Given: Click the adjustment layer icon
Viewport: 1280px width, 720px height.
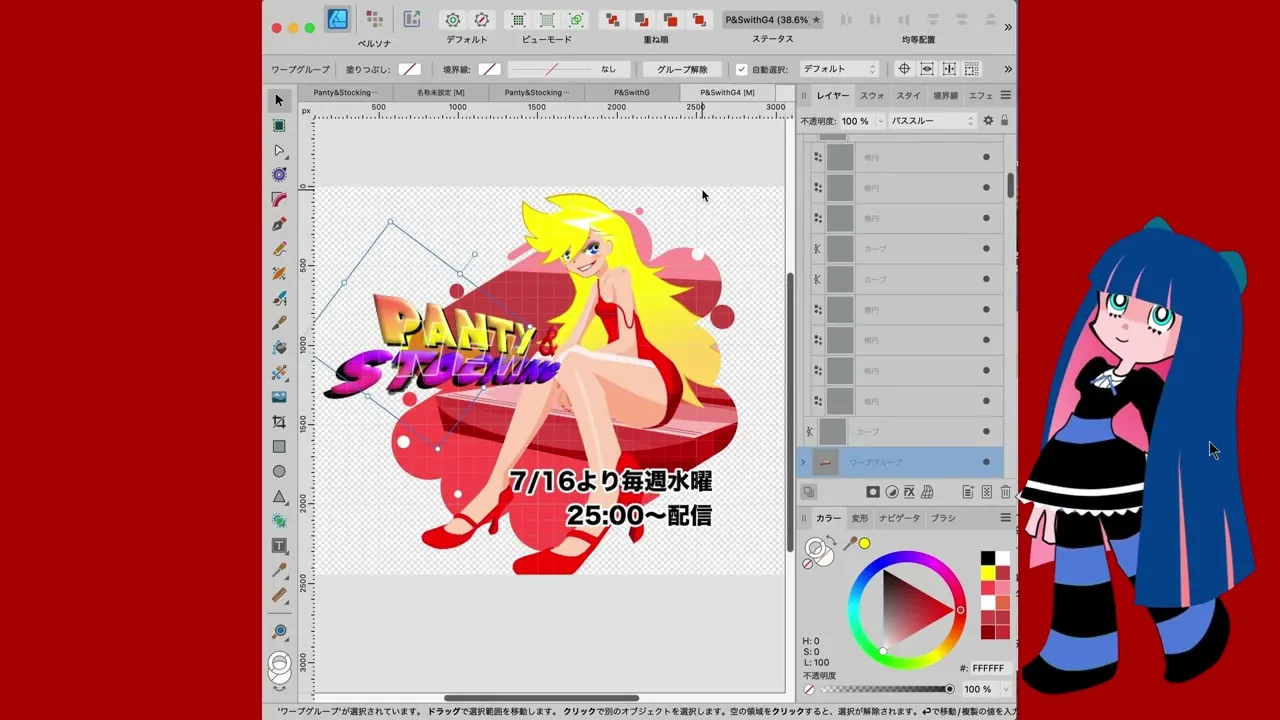Looking at the screenshot, I should pyautogui.click(x=891, y=492).
